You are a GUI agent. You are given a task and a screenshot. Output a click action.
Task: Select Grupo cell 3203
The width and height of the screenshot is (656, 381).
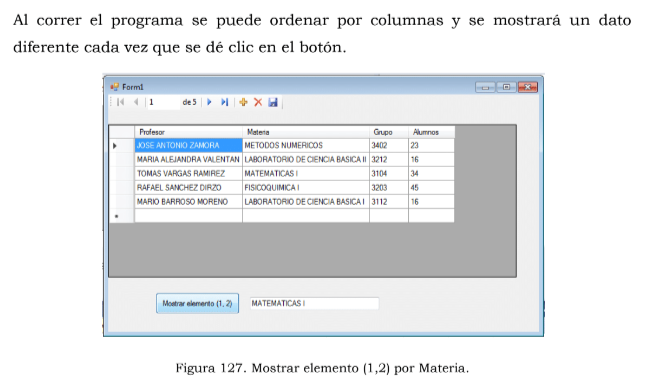(389, 188)
